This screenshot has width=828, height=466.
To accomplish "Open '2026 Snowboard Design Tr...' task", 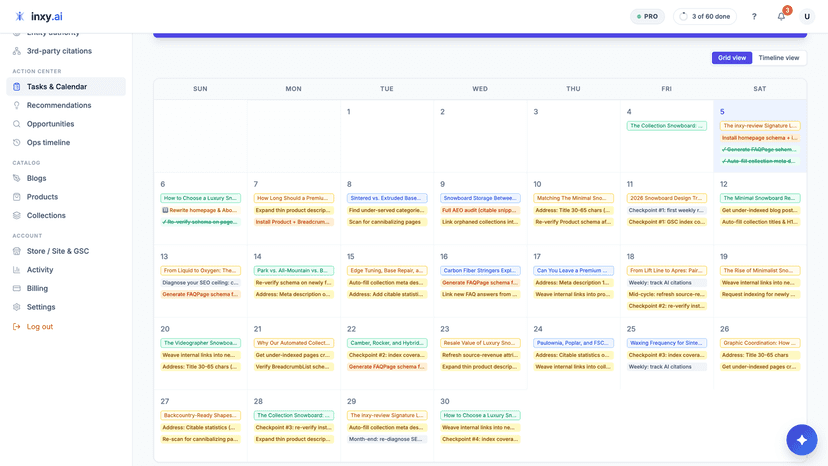I will (x=666, y=198).
